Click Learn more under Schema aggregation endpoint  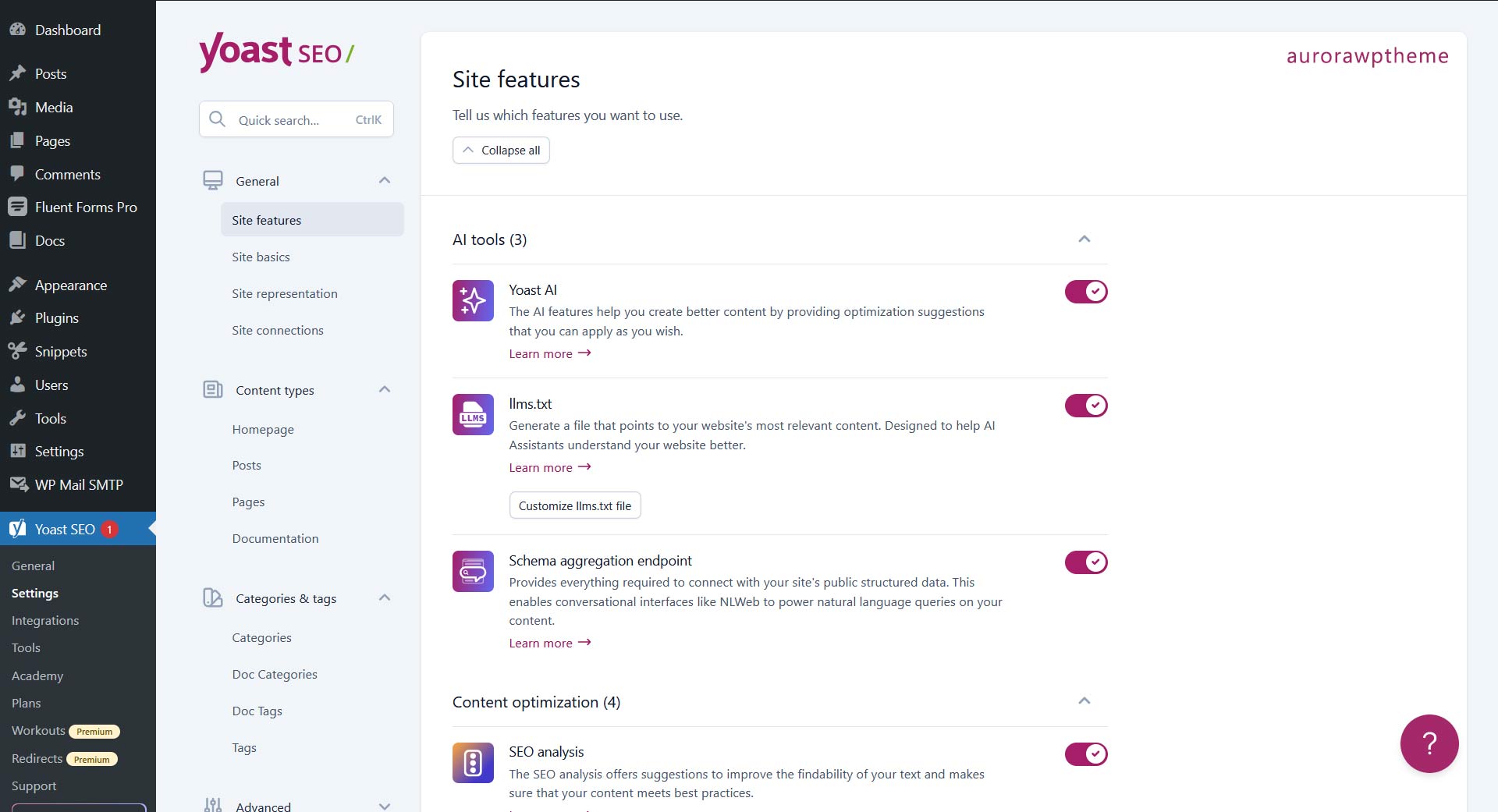pos(550,643)
